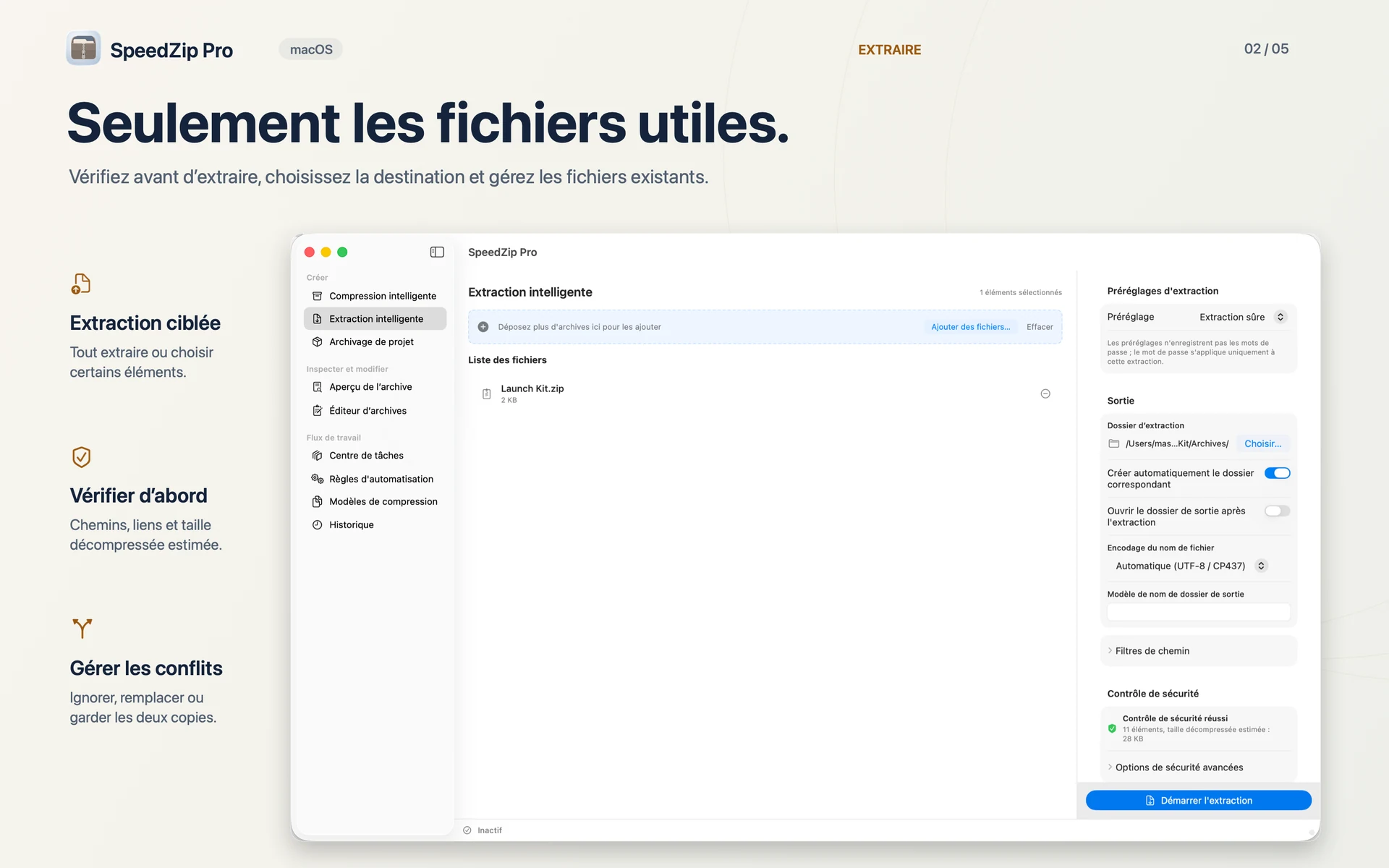The image size is (1389, 868).
Task: Click the Éditeur d'archives pencil icon
Action: point(317,410)
